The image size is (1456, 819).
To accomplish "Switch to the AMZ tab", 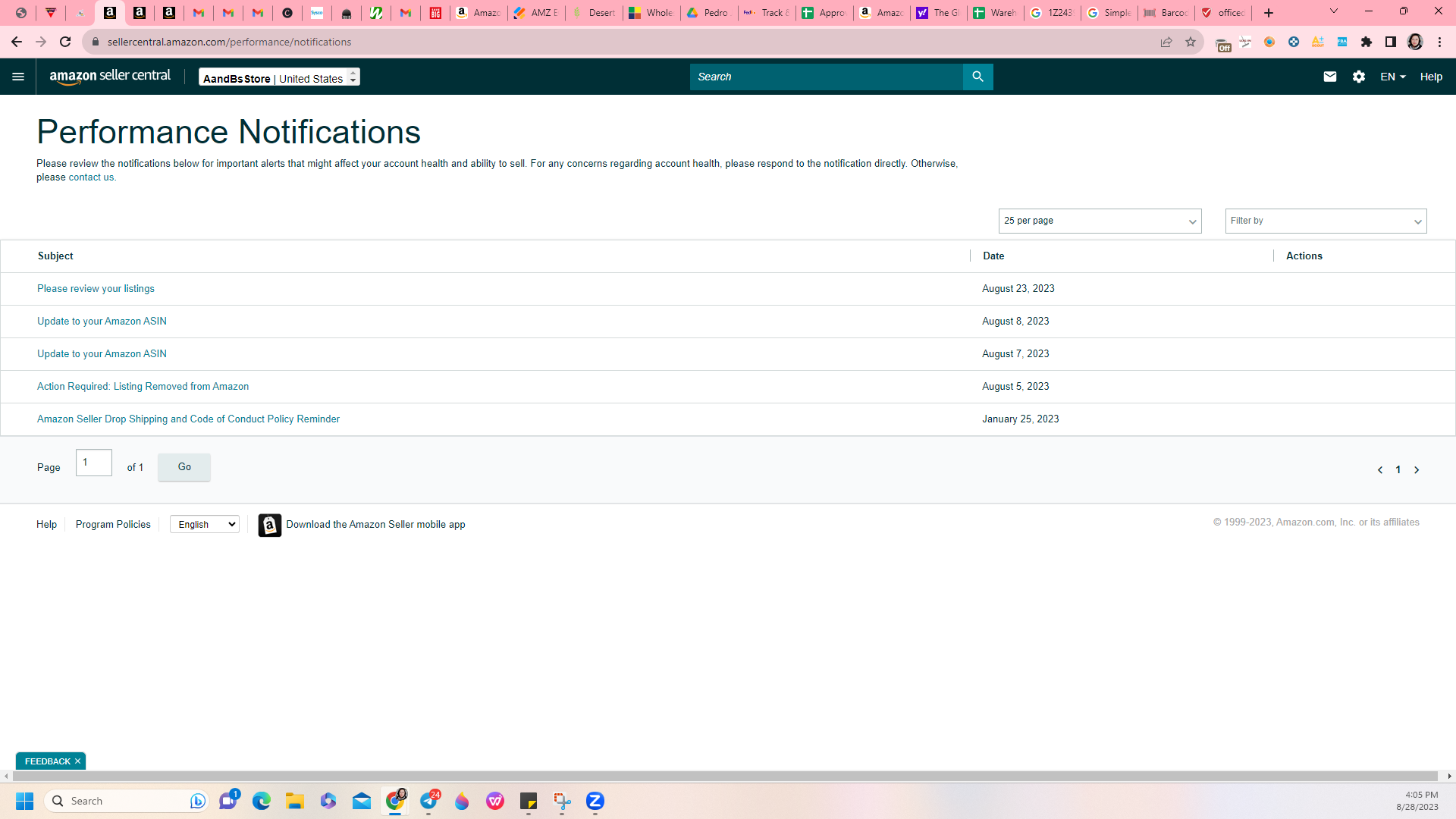I will 536,13.
